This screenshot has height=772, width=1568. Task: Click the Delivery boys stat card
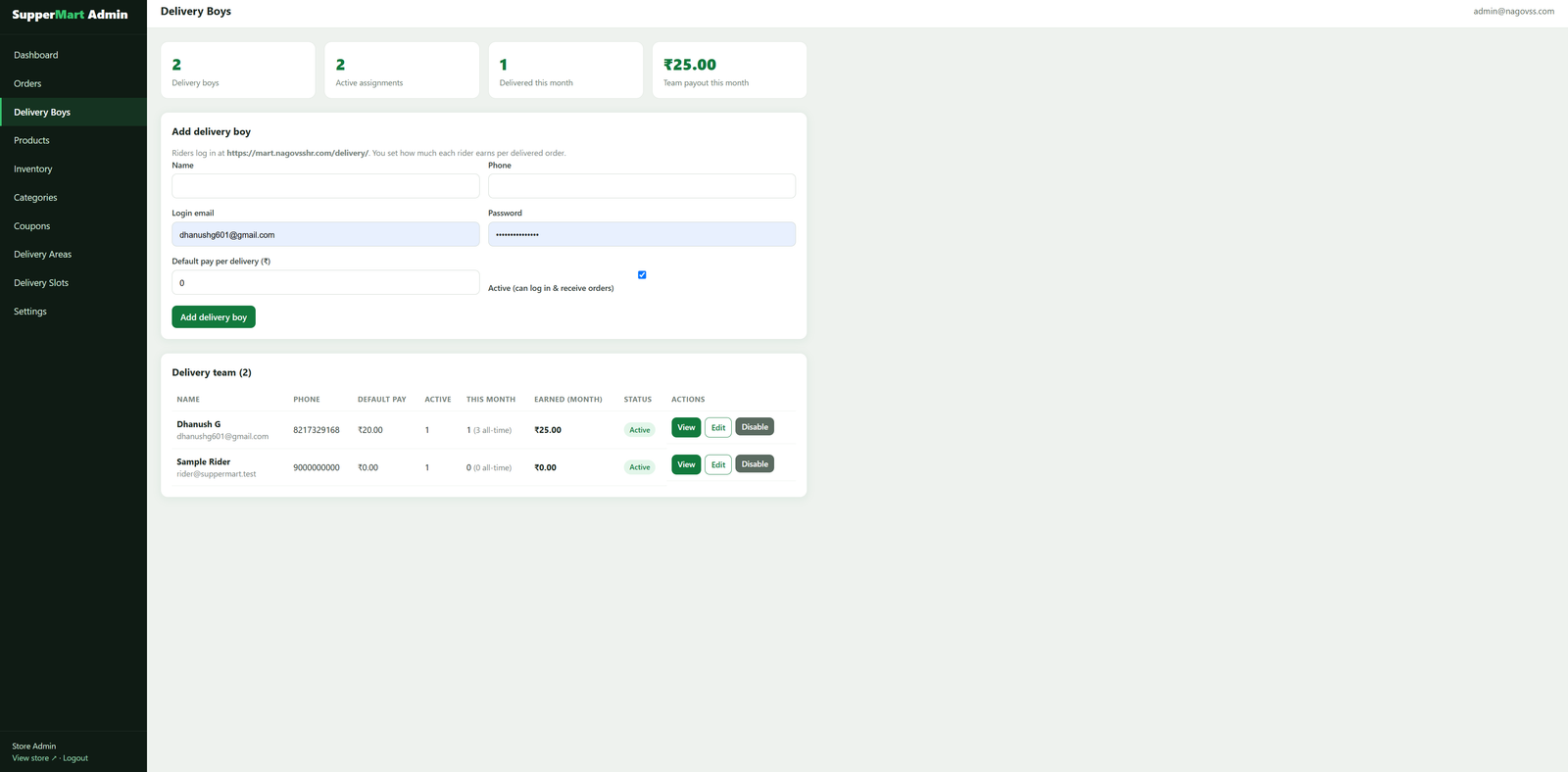[x=238, y=70]
